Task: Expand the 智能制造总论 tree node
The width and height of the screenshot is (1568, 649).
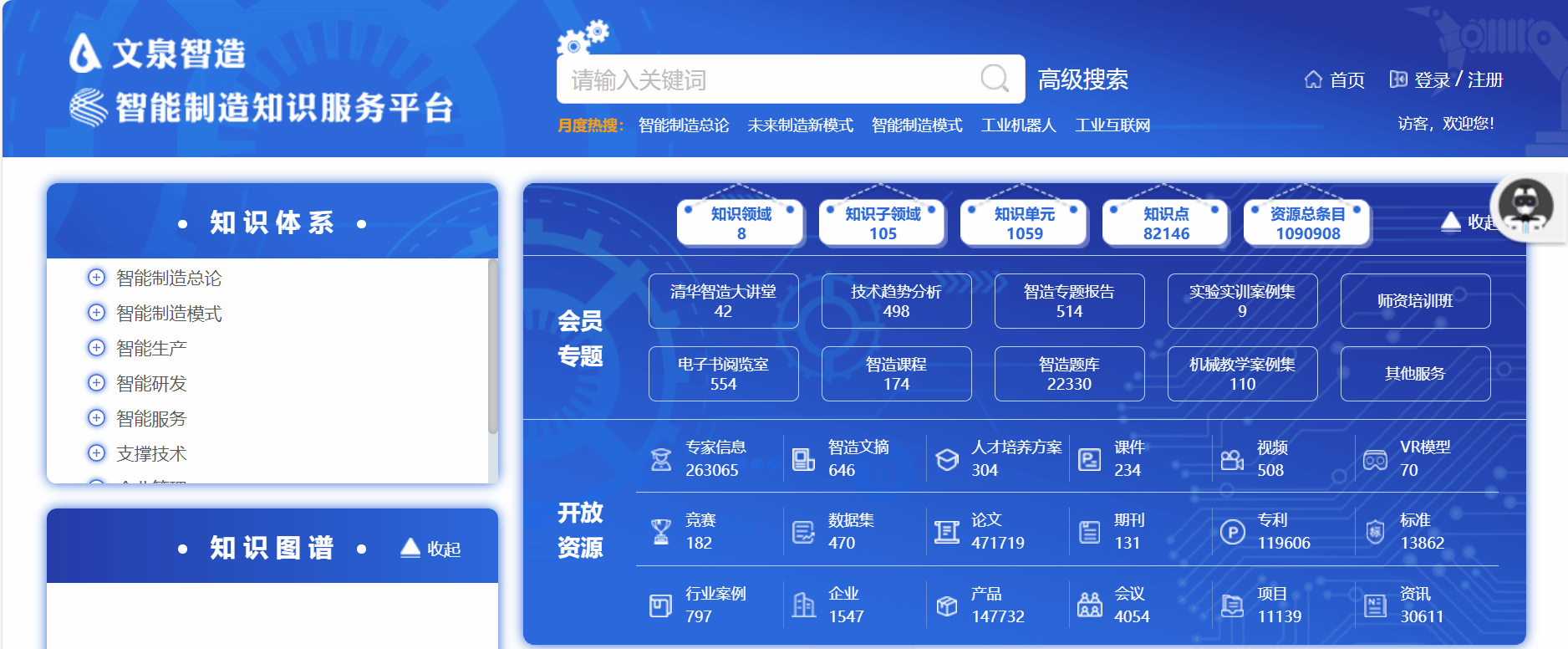Action: pyautogui.click(x=97, y=278)
